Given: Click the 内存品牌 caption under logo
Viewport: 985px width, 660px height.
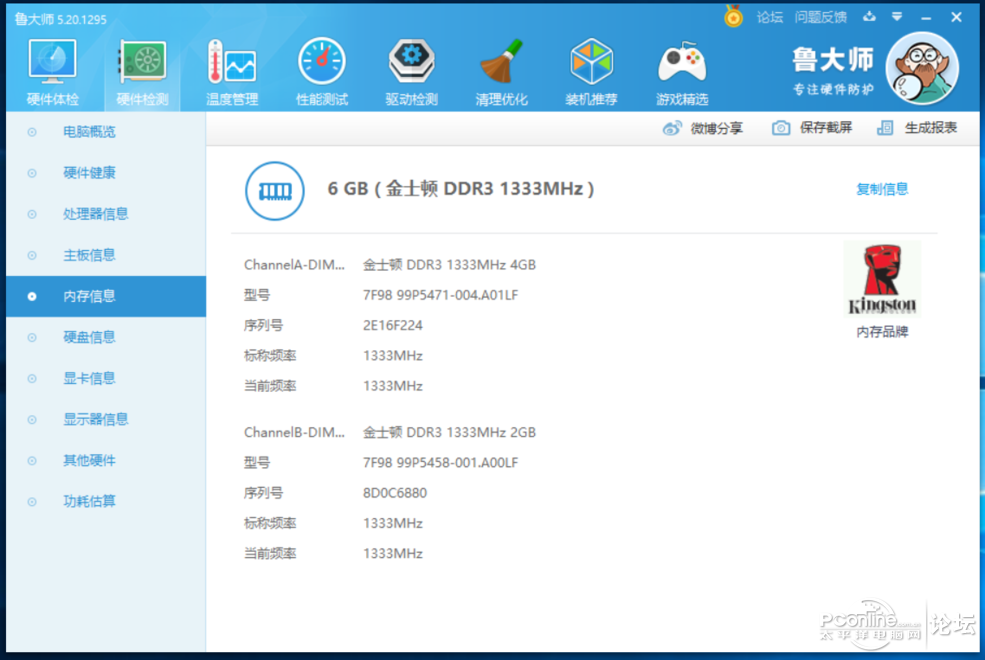Looking at the screenshot, I should tap(882, 332).
